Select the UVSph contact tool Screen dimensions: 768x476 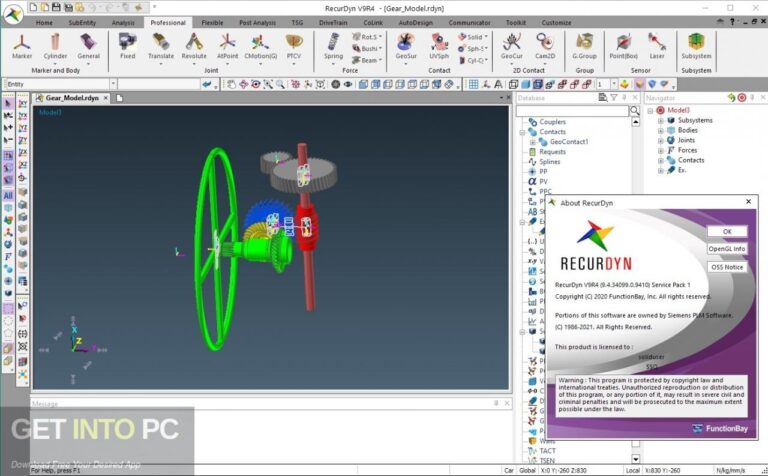[439, 47]
